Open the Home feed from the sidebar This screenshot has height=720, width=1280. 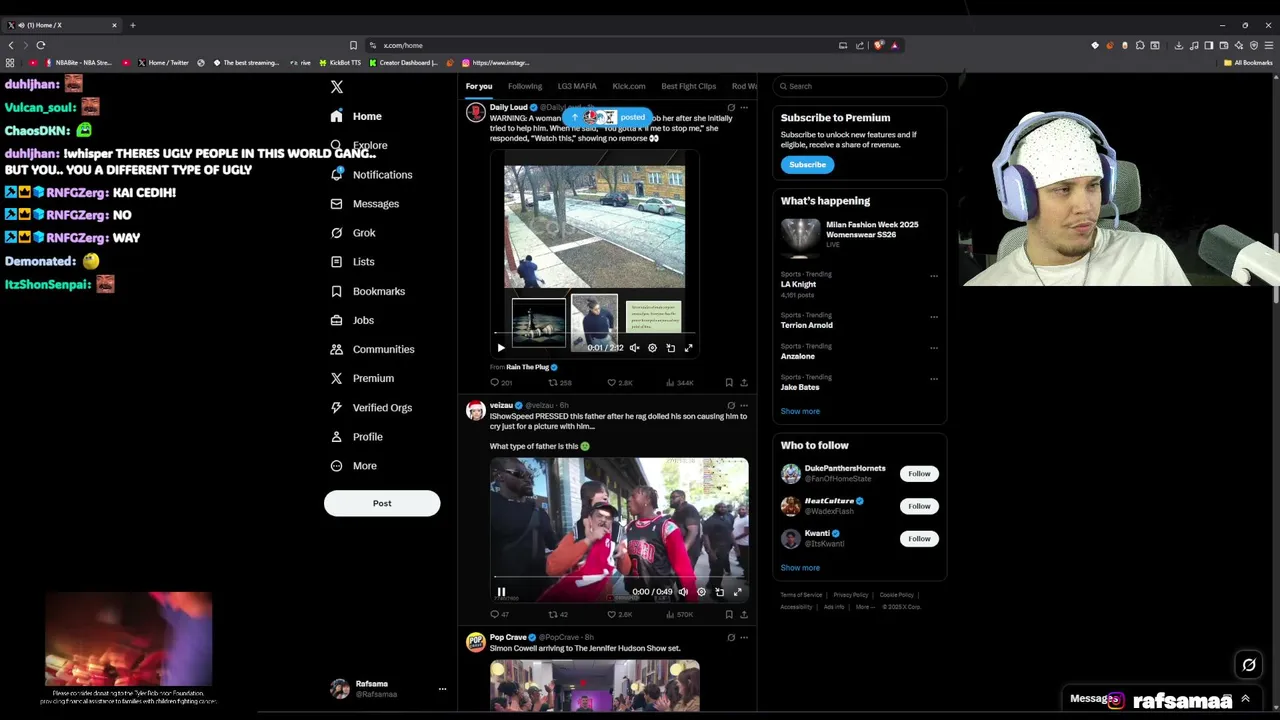(357, 116)
